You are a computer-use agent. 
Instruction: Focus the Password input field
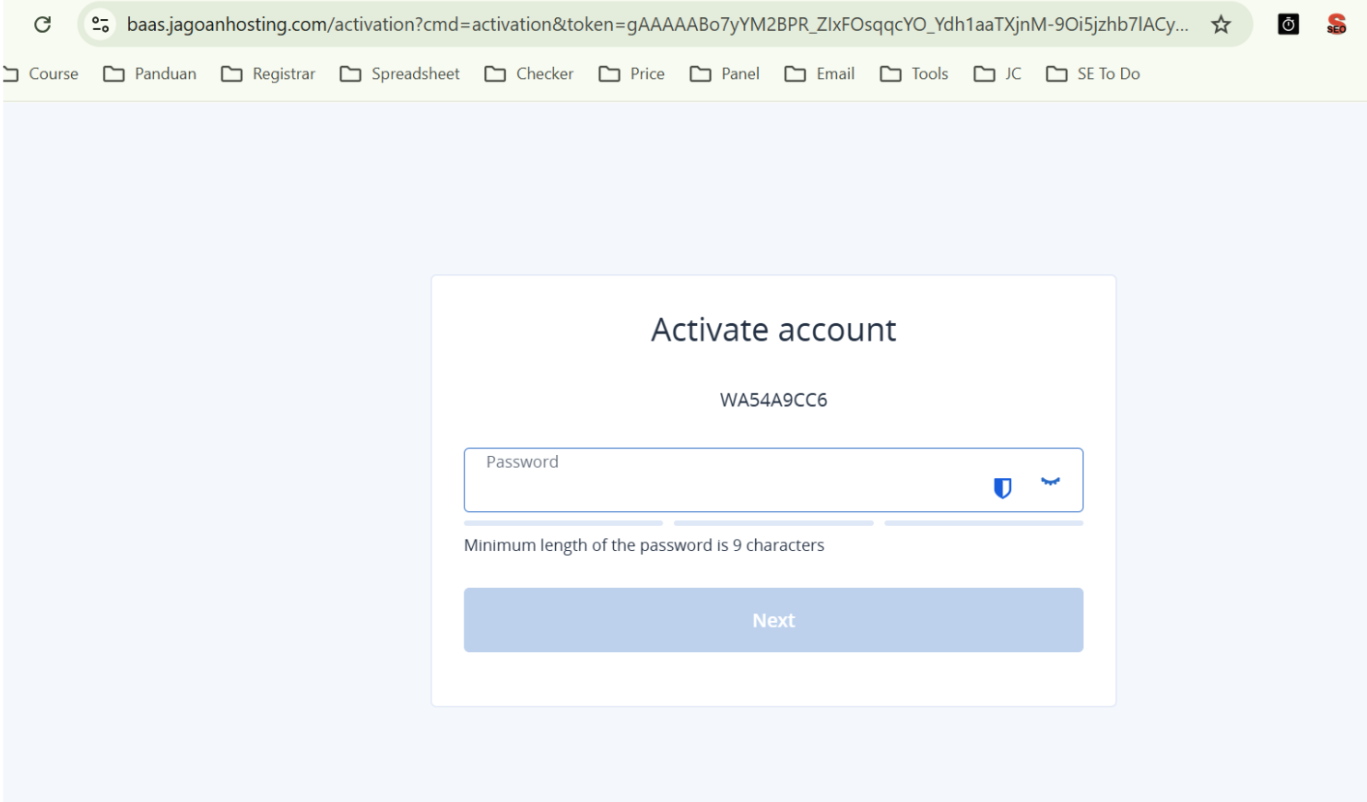point(720,487)
